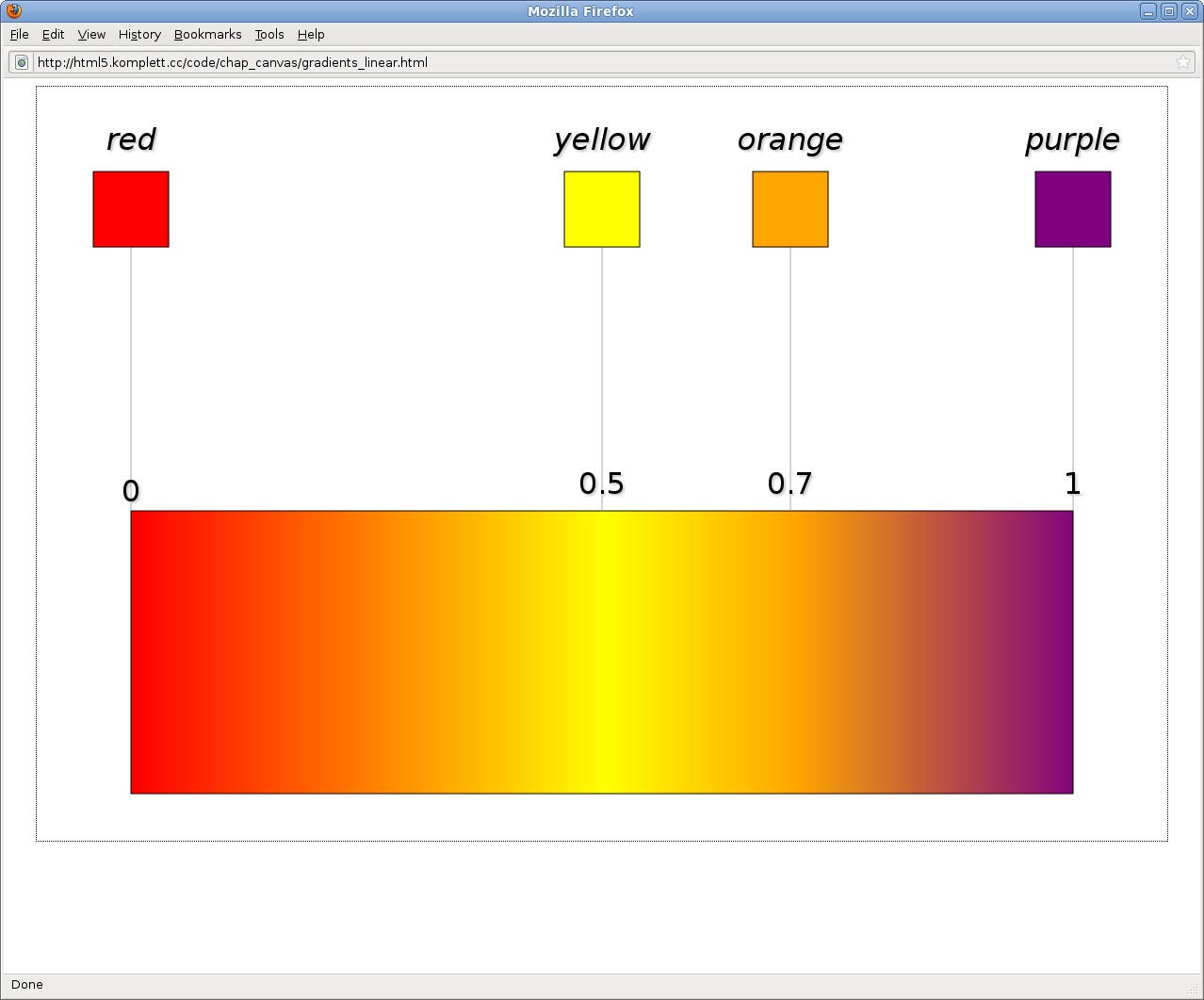
Task: Click the 0.5 gradient stop label
Action: tap(601, 484)
